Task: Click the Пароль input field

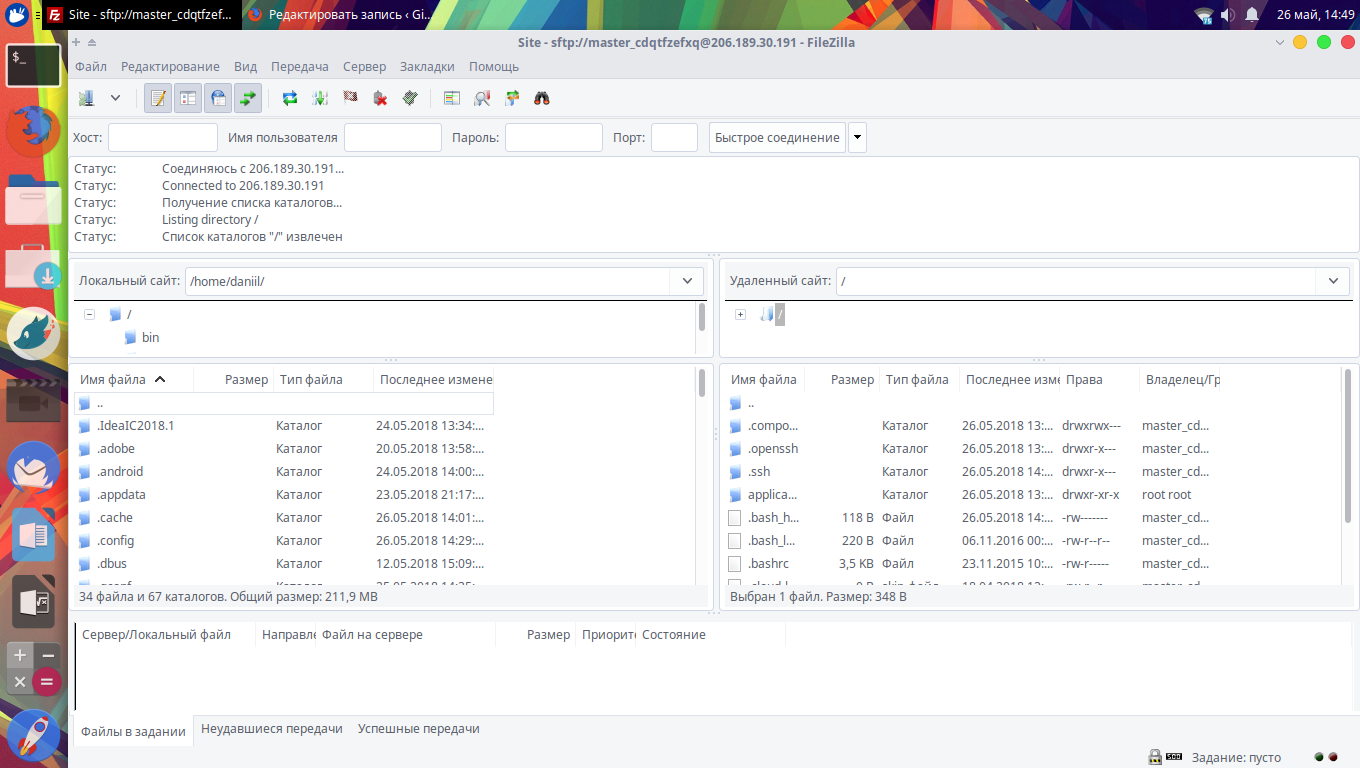Action: tap(554, 138)
